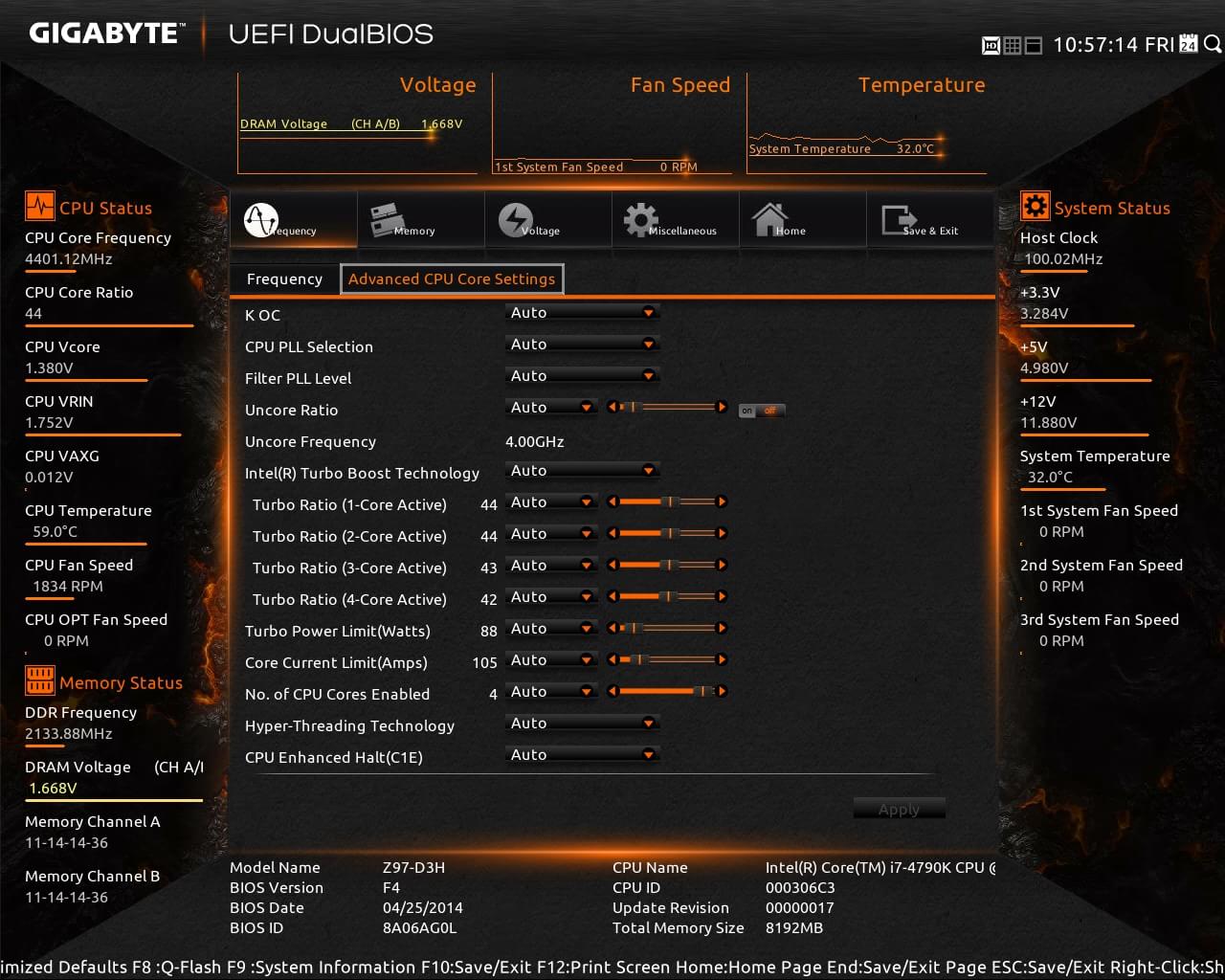
Task: Decrease Turbo Ratio 2-Core using left arrow
Action: [612, 533]
